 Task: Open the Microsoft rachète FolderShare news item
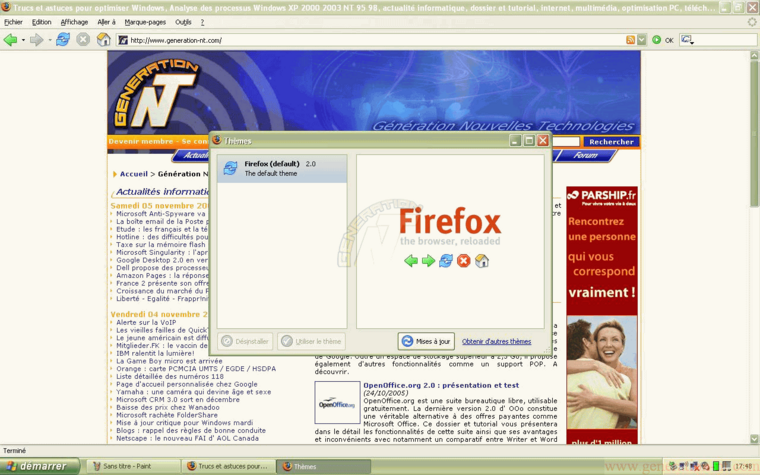tap(167, 415)
